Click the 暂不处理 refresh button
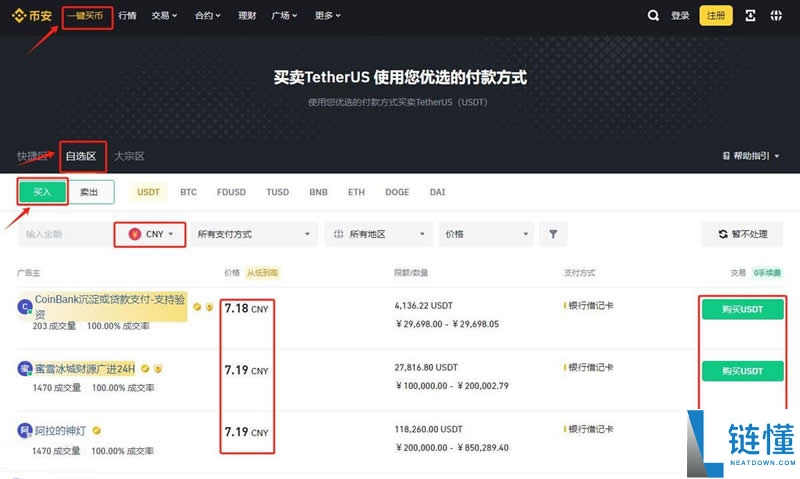 [742, 234]
